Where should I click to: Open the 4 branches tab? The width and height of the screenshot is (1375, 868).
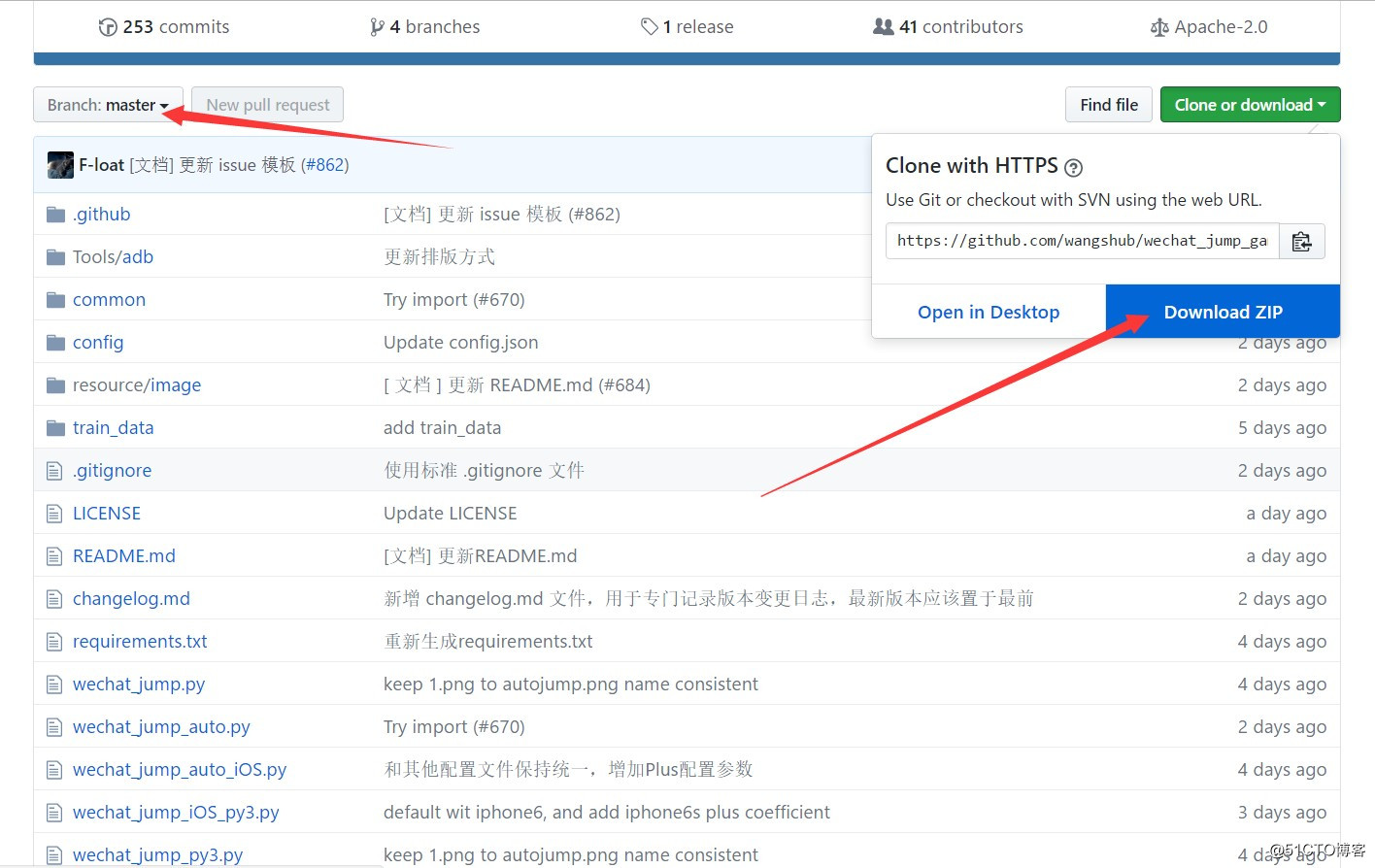(425, 27)
